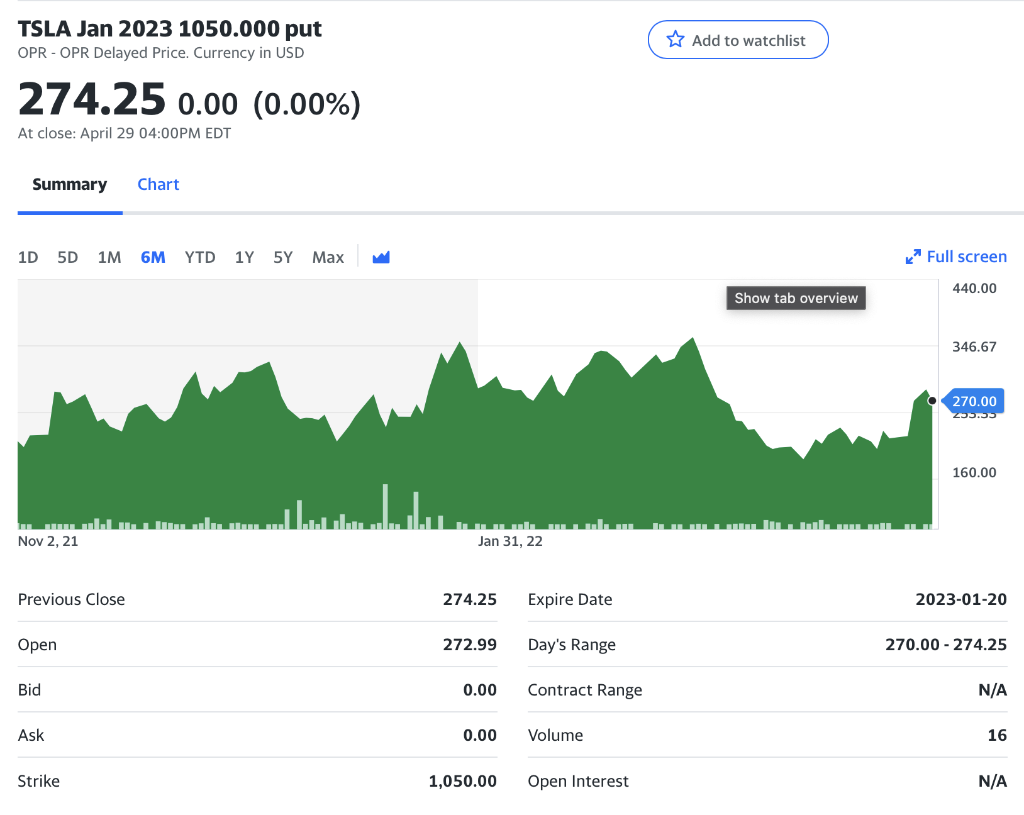Click the full screen expand arrows icon

pyautogui.click(x=913, y=257)
